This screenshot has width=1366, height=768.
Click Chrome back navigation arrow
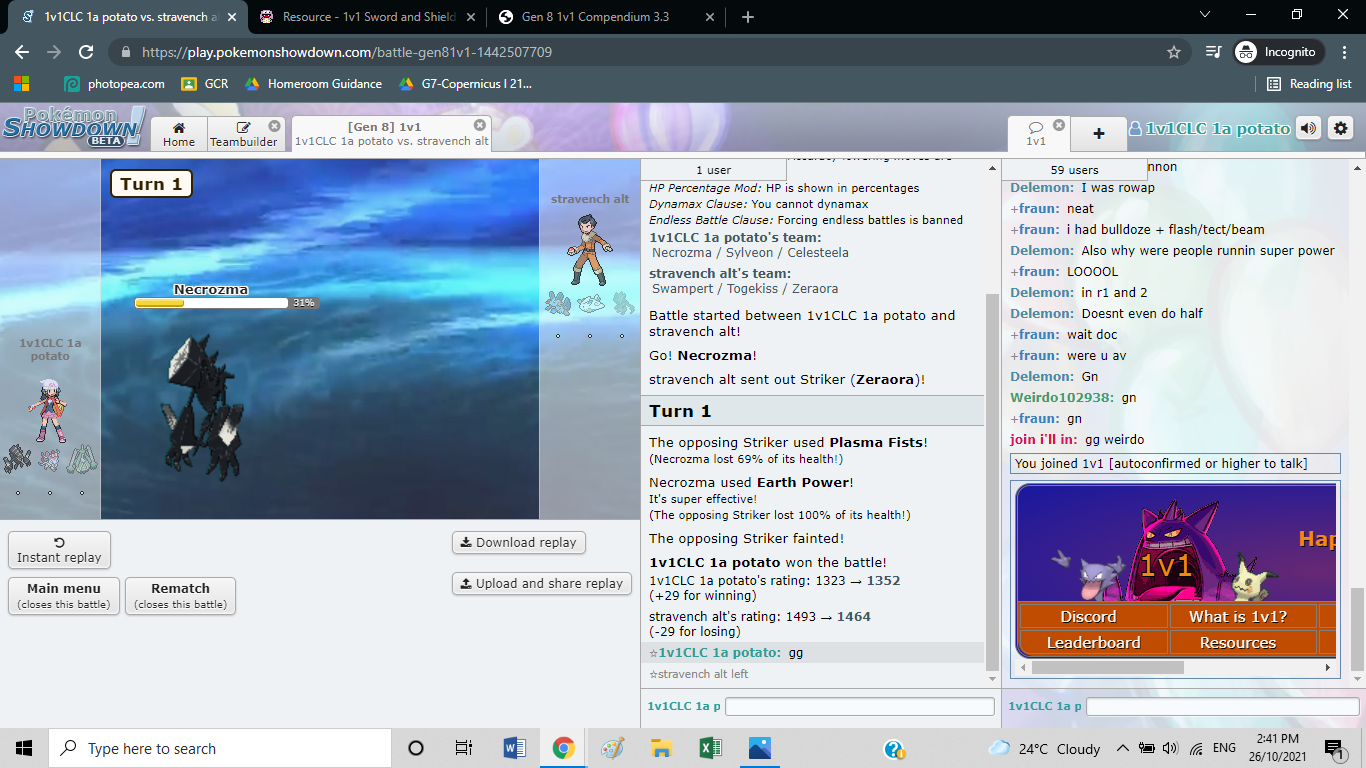pos(22,52)
